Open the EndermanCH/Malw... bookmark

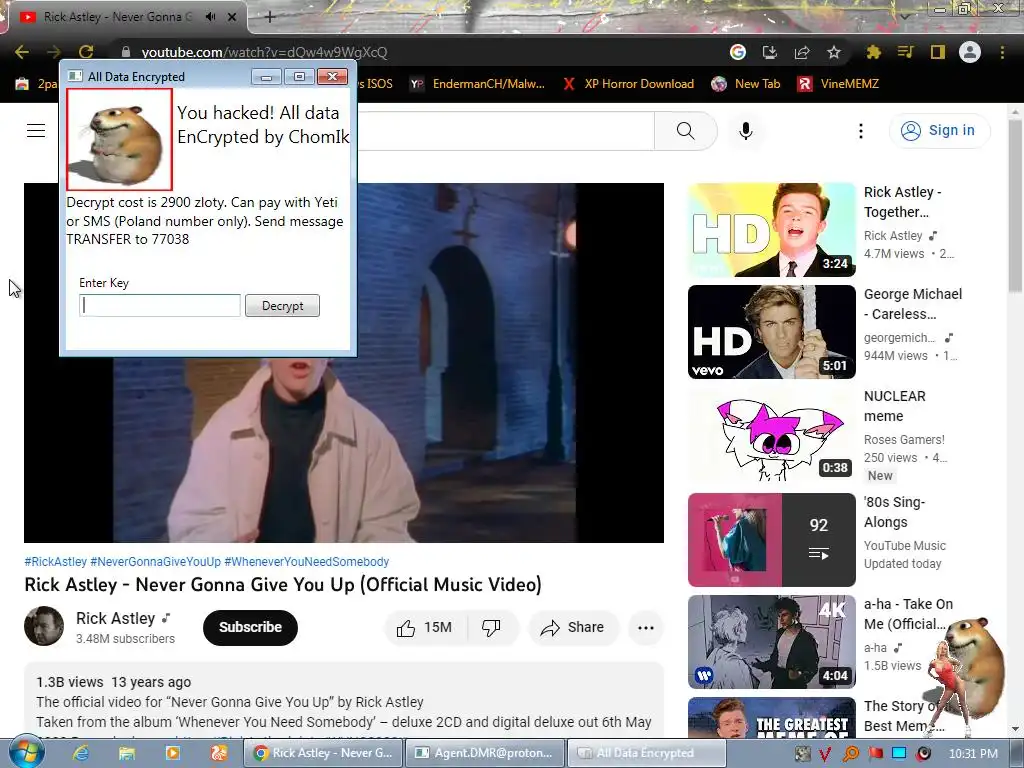[477, 84]
